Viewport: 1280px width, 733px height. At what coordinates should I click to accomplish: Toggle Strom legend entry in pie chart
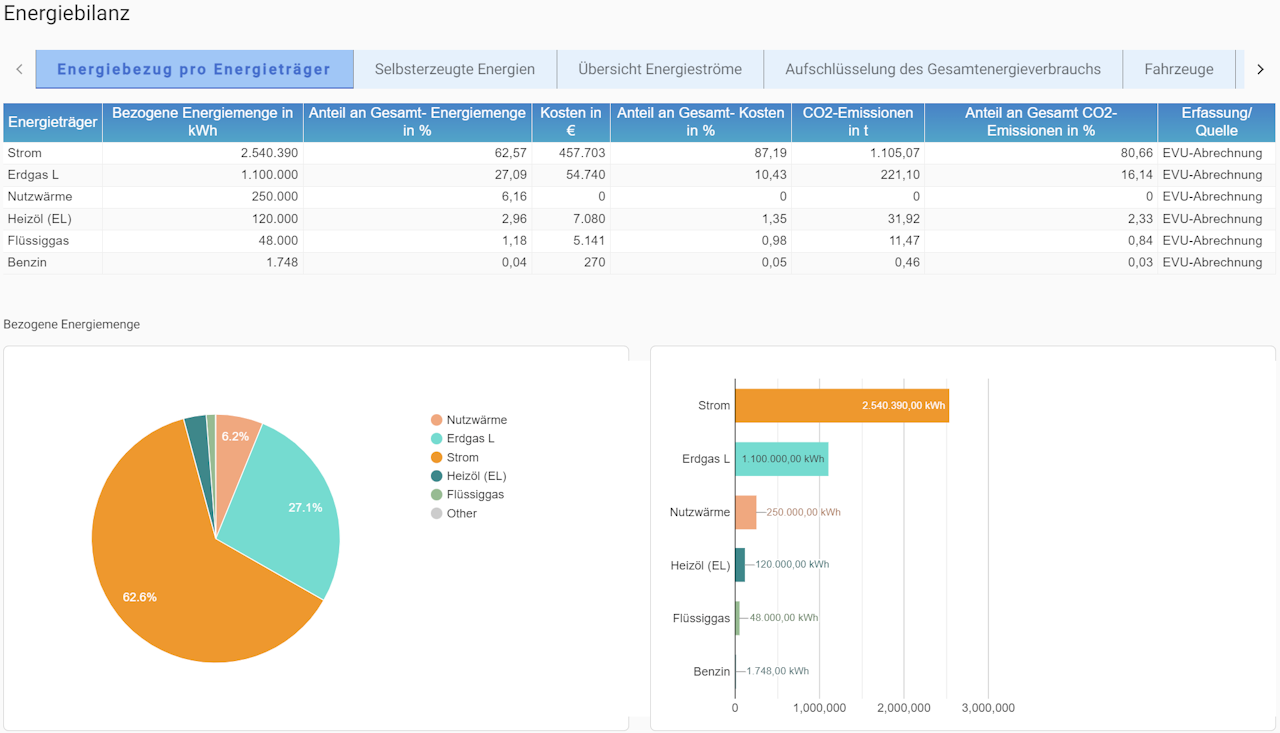[x=462, y=457]
